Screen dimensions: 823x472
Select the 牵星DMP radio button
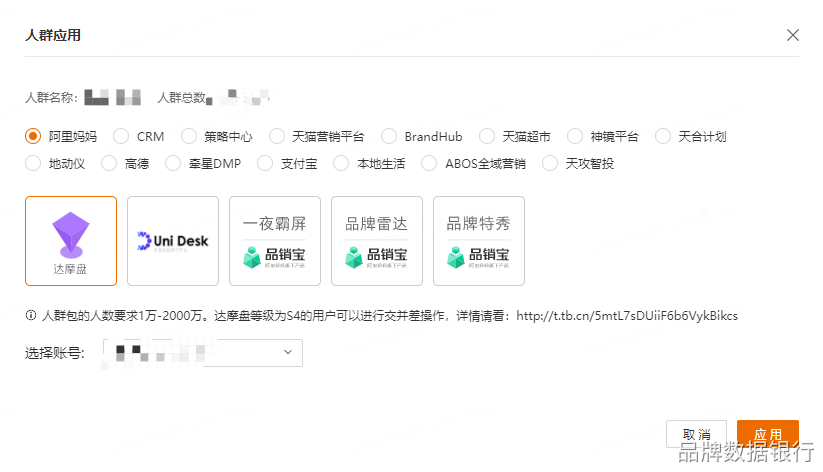173,163
